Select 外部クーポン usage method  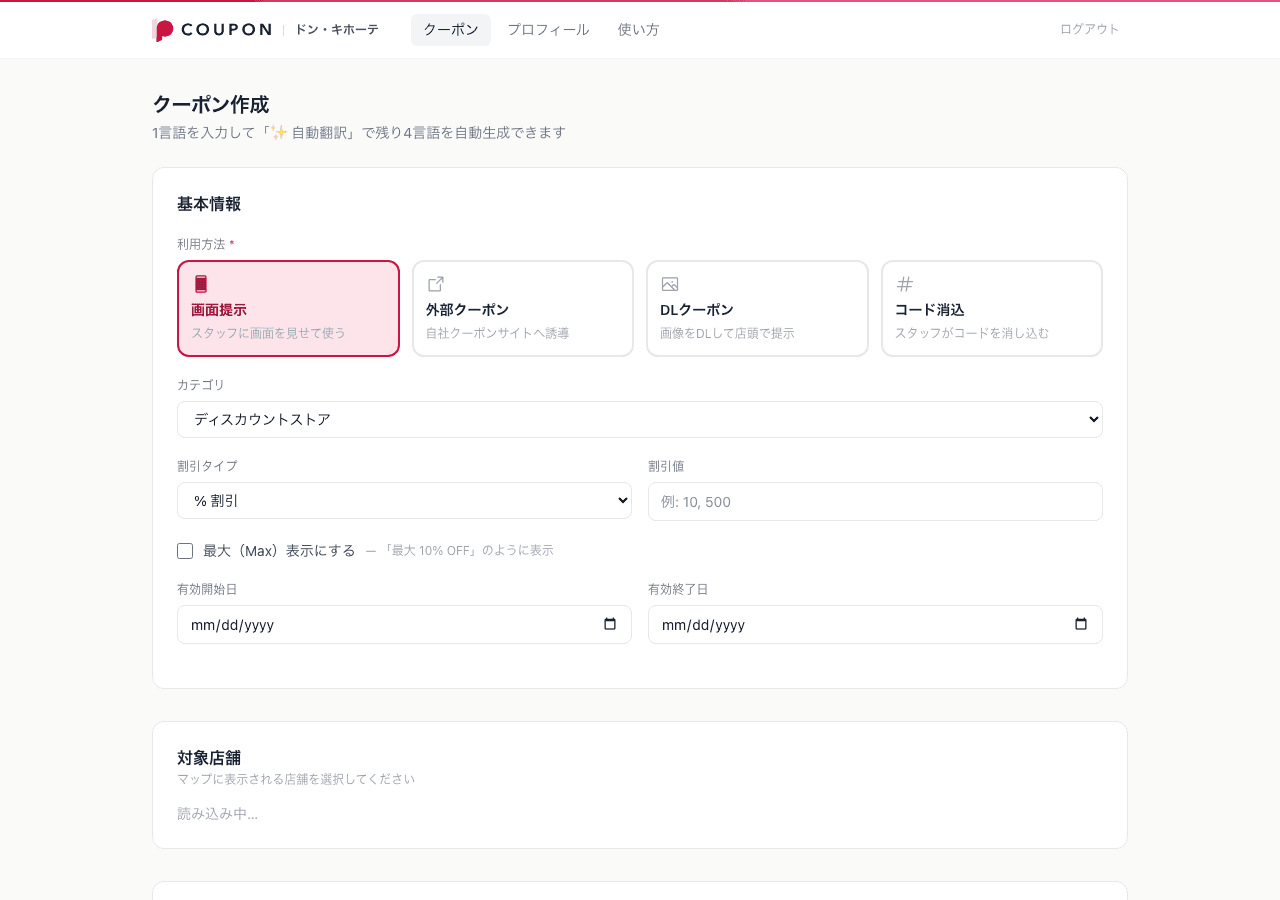click(523, 308)
